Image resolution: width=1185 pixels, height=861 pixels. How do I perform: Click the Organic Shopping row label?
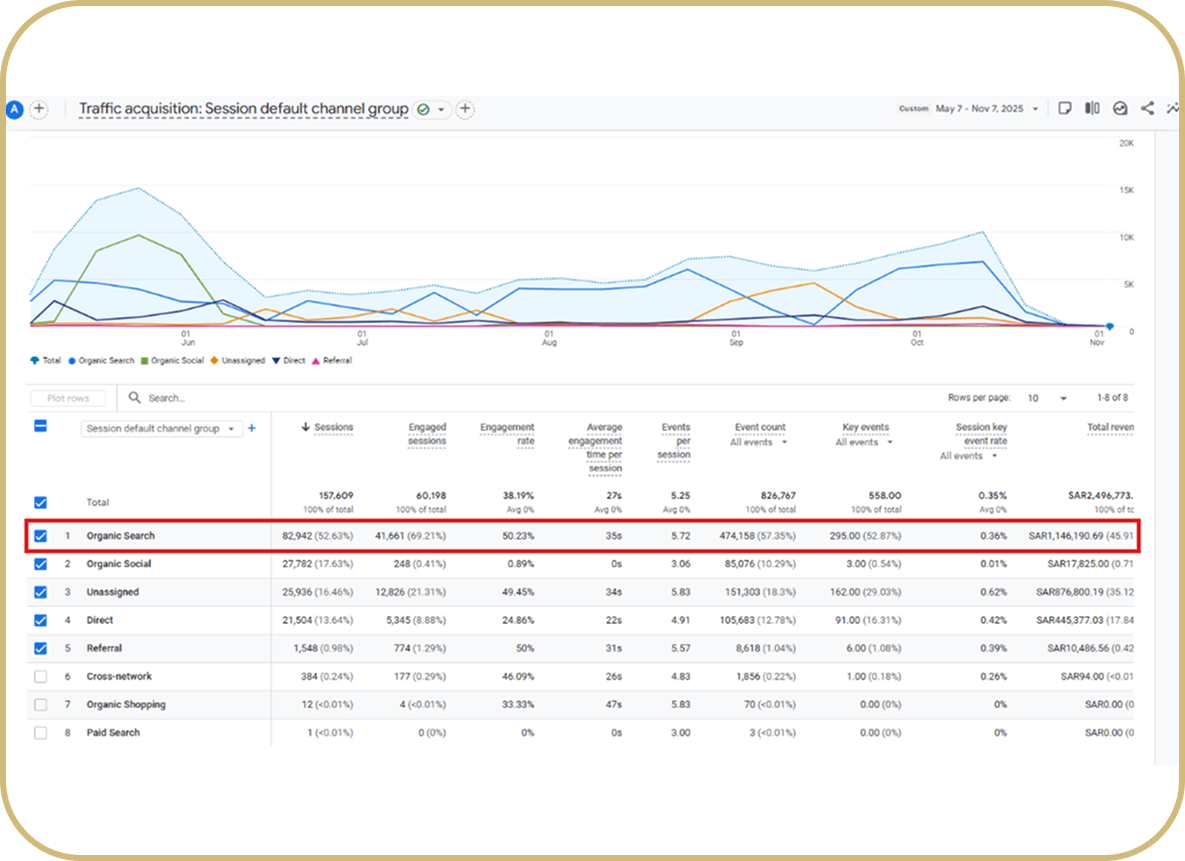[126, 705]
